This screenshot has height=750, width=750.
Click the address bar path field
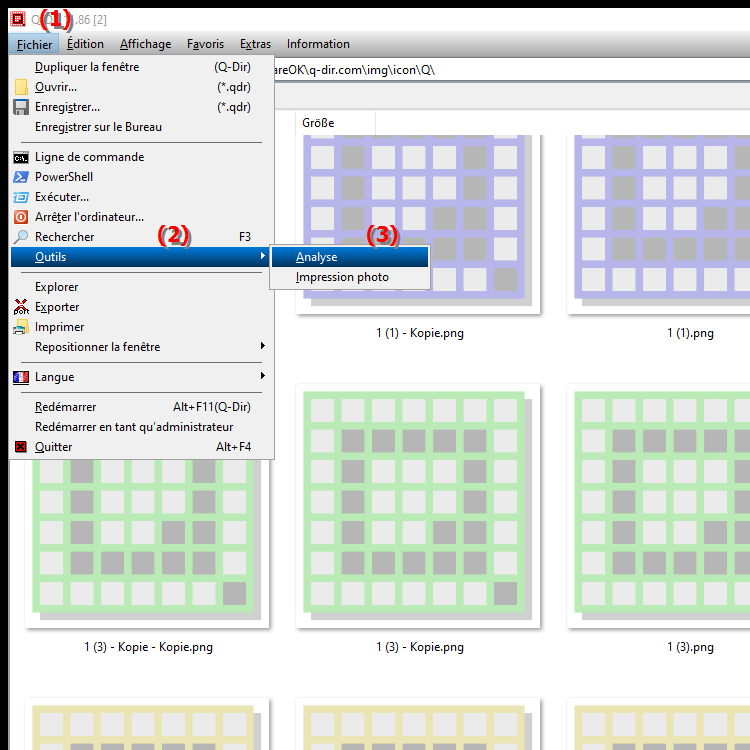coord(512,70)
